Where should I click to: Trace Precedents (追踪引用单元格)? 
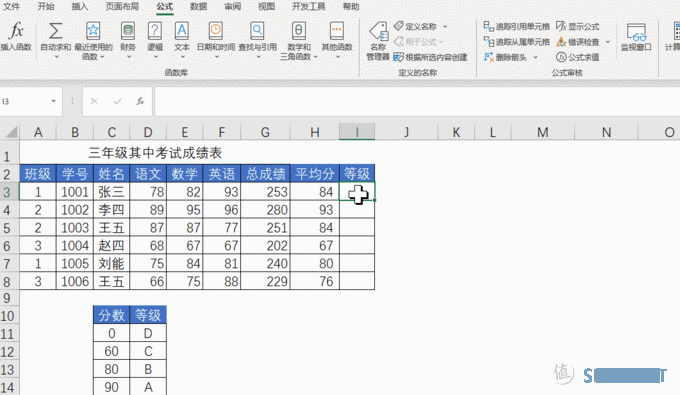pyautogui.click(x=517, y=26)
